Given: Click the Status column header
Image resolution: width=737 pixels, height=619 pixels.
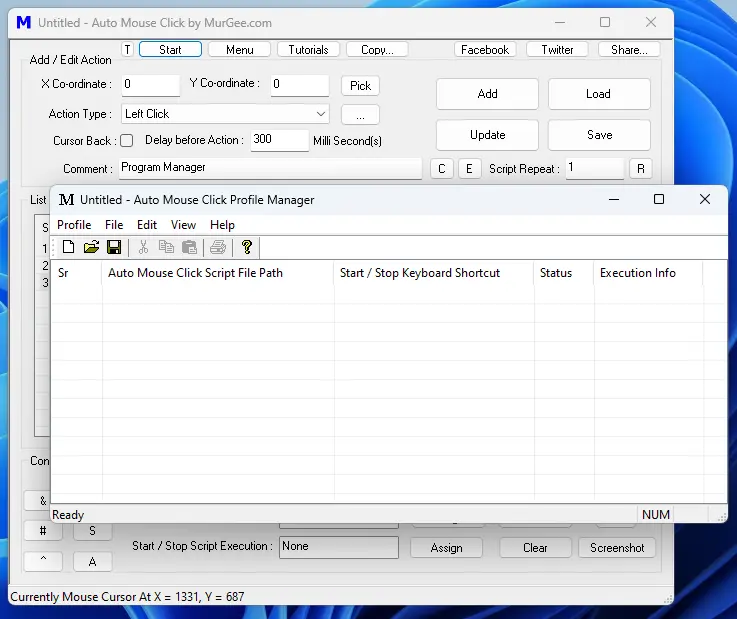Looking at the screenshot, I should click(564, 273).
